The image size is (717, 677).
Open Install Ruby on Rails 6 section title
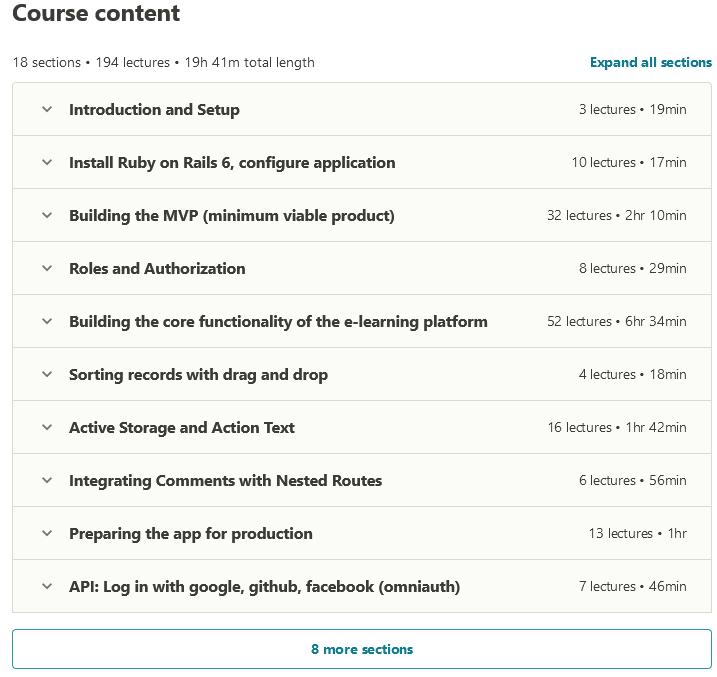click(232, 163)
